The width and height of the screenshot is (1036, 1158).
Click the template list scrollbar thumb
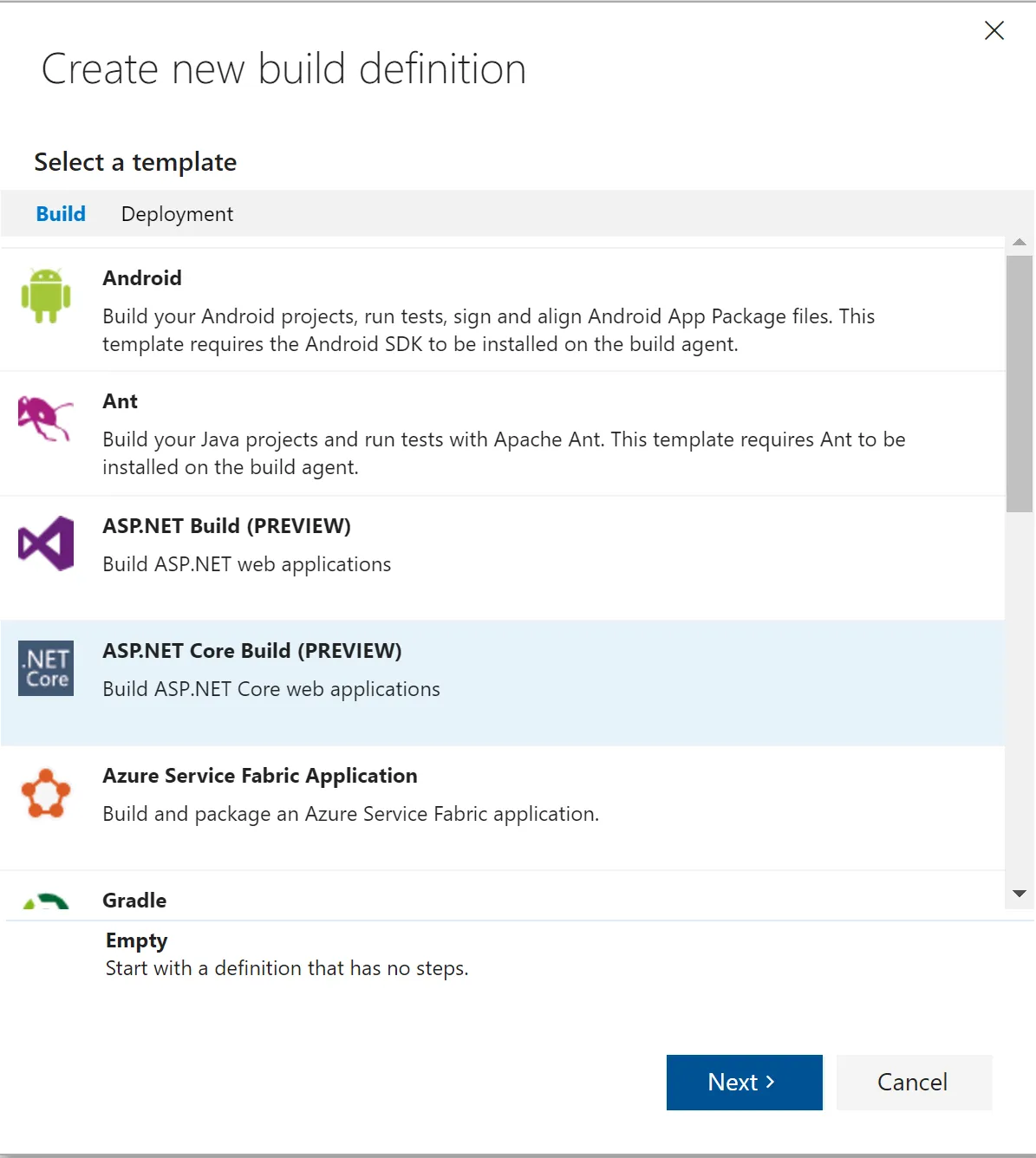coord(1020,384)
